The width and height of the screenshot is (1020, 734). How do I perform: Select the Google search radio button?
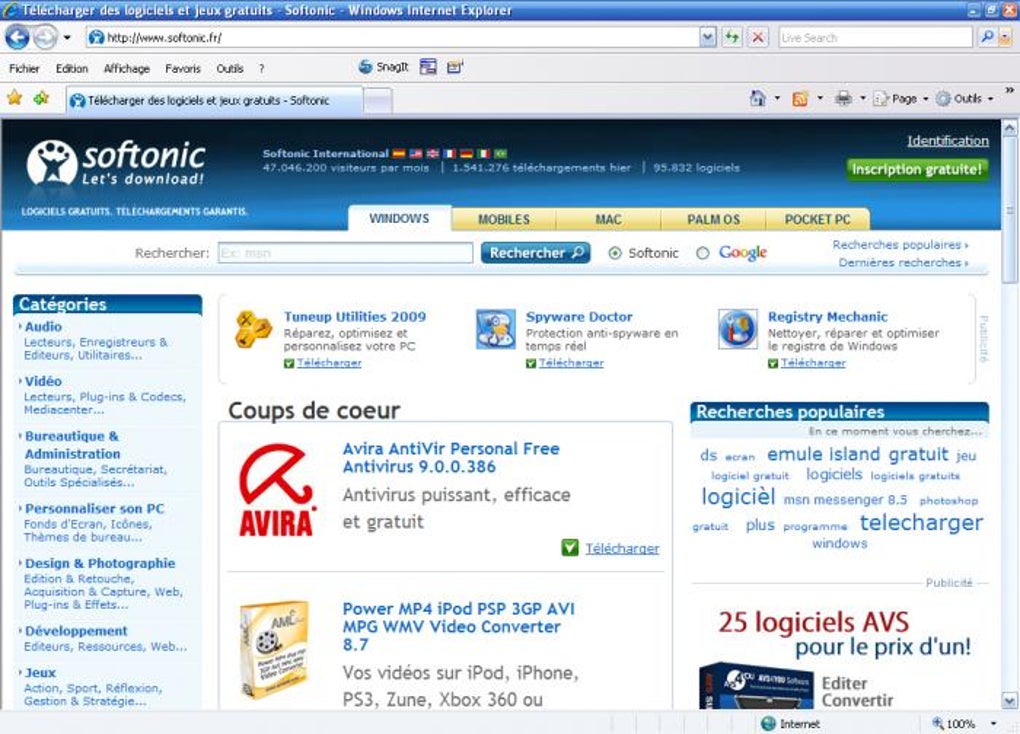pos(703,253)
